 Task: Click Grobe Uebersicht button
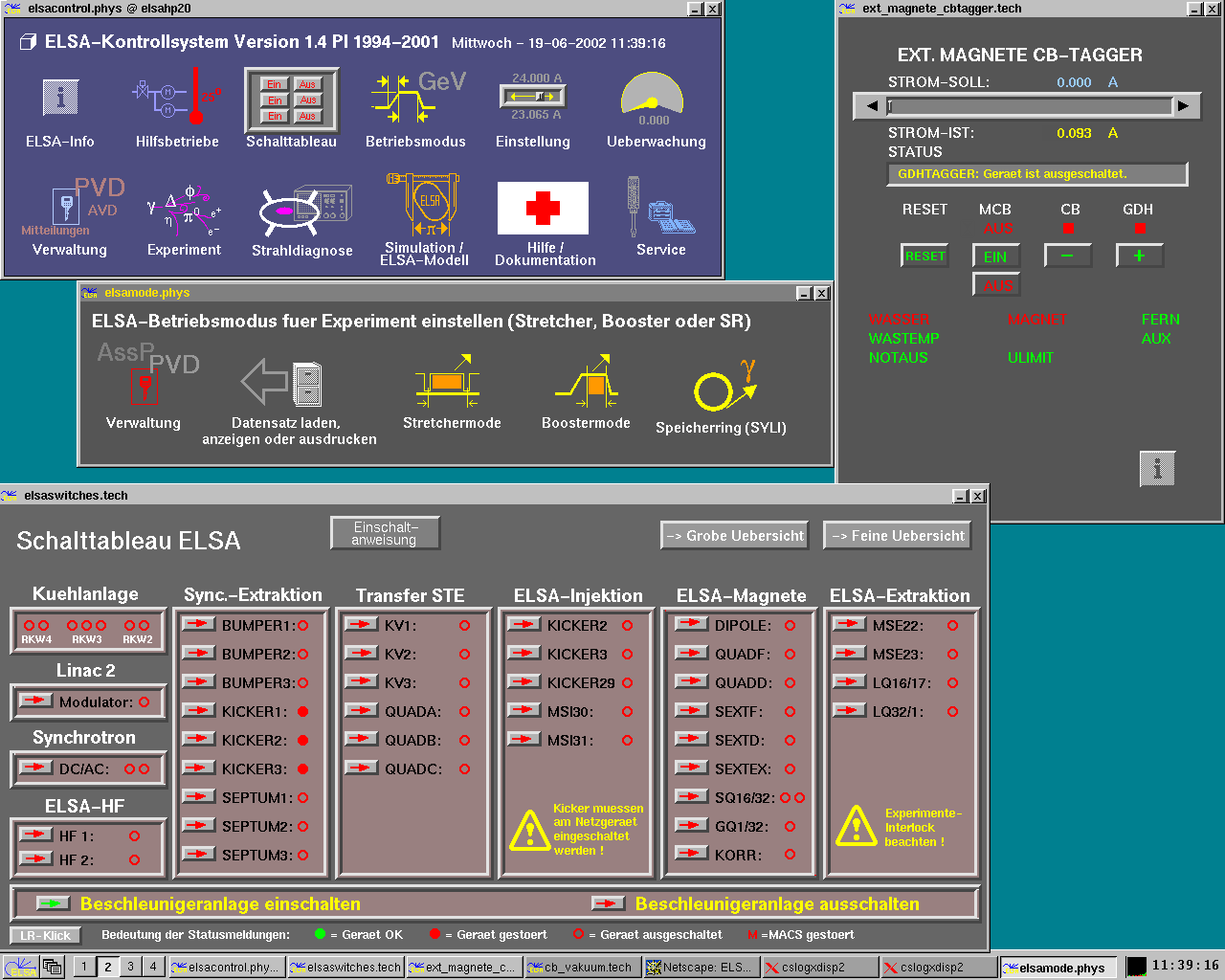[734, 536]
